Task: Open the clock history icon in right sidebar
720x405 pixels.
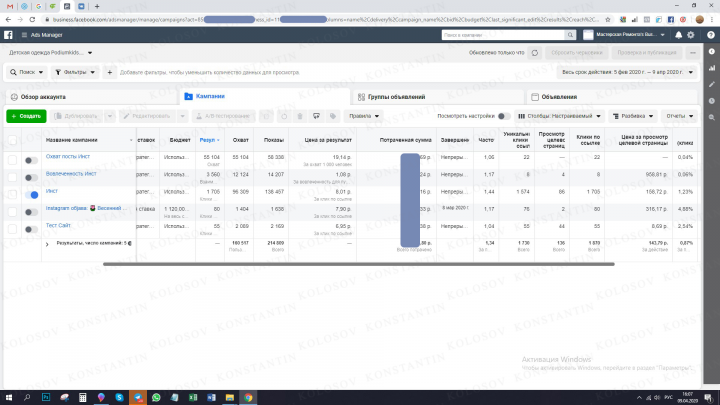Action: [712, 101]
